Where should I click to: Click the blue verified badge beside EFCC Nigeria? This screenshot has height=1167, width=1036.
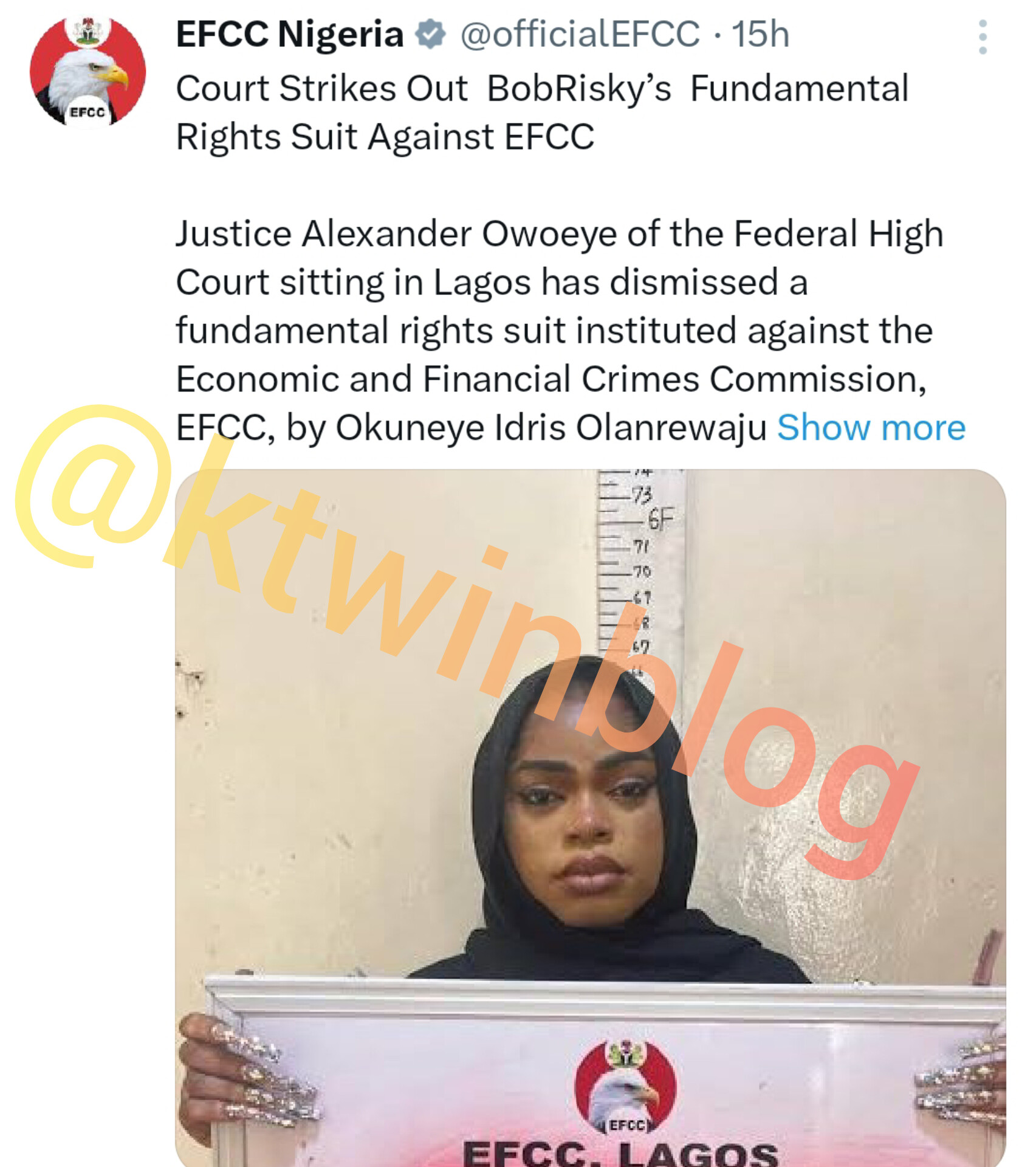[x=431, y=34]
